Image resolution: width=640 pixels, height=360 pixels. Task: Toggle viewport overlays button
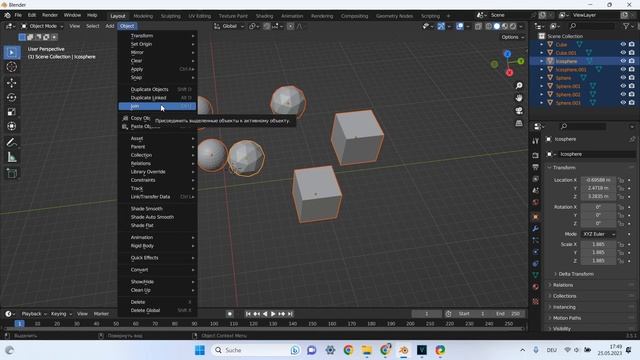click(x=460, y=26)
